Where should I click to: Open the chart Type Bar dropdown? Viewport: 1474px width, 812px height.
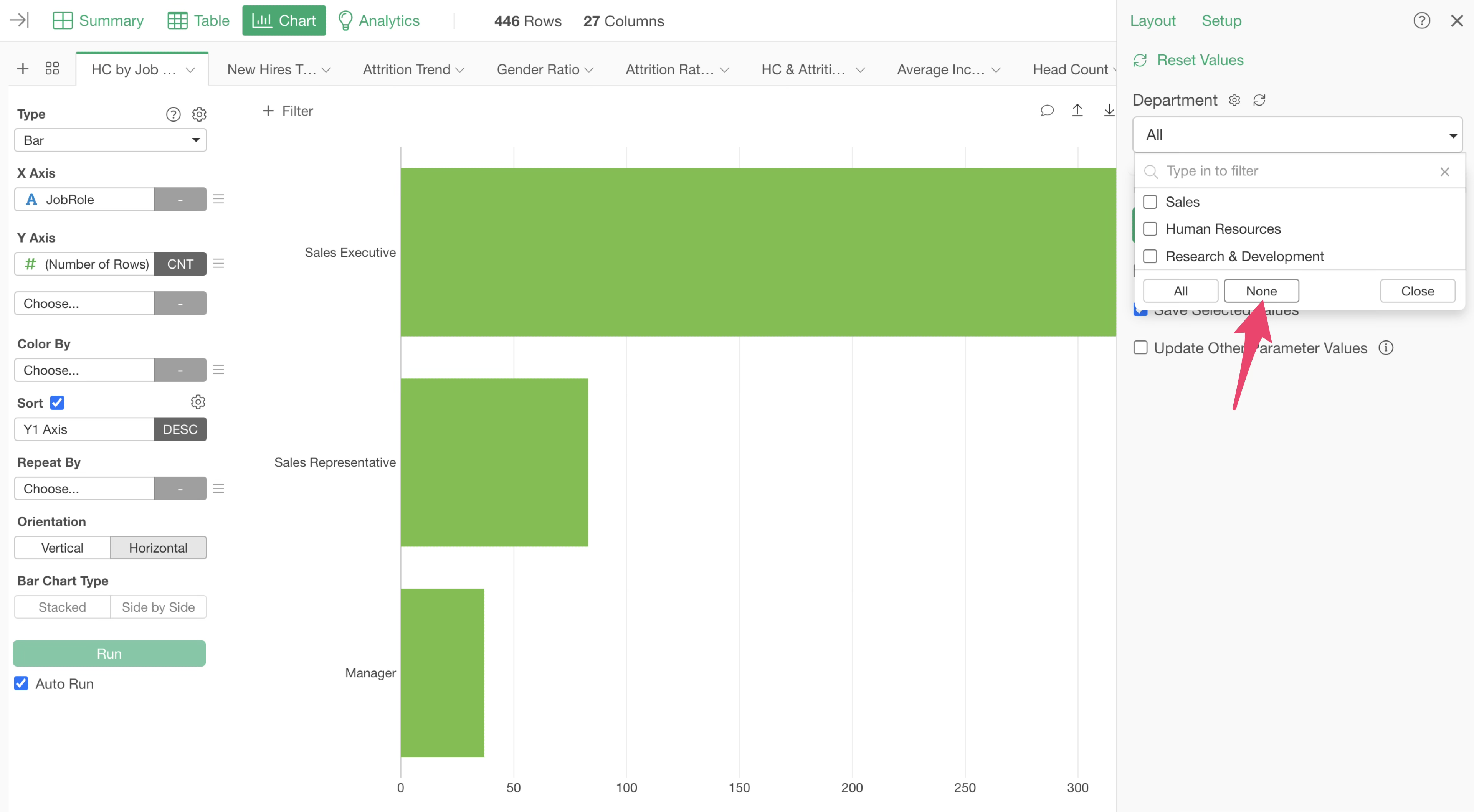pos(110,140)
